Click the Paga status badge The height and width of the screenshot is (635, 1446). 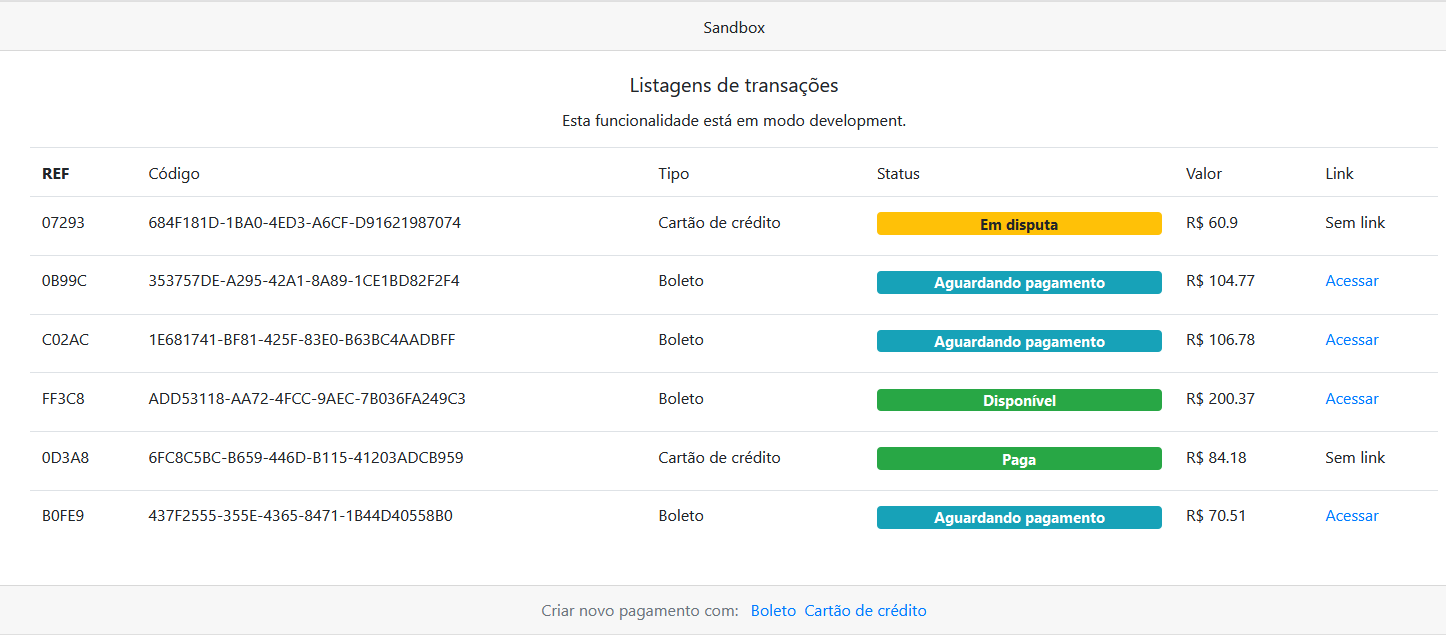click(x=1019, y=459)
